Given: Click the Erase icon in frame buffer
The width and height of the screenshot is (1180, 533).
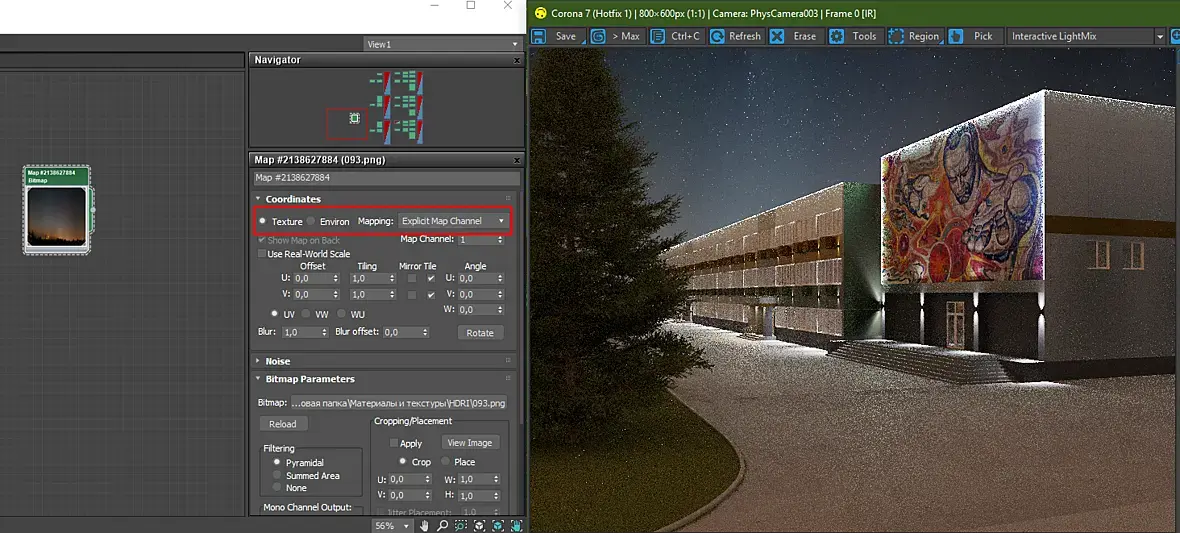Looking at the screenshot, I should coord(777,36).
